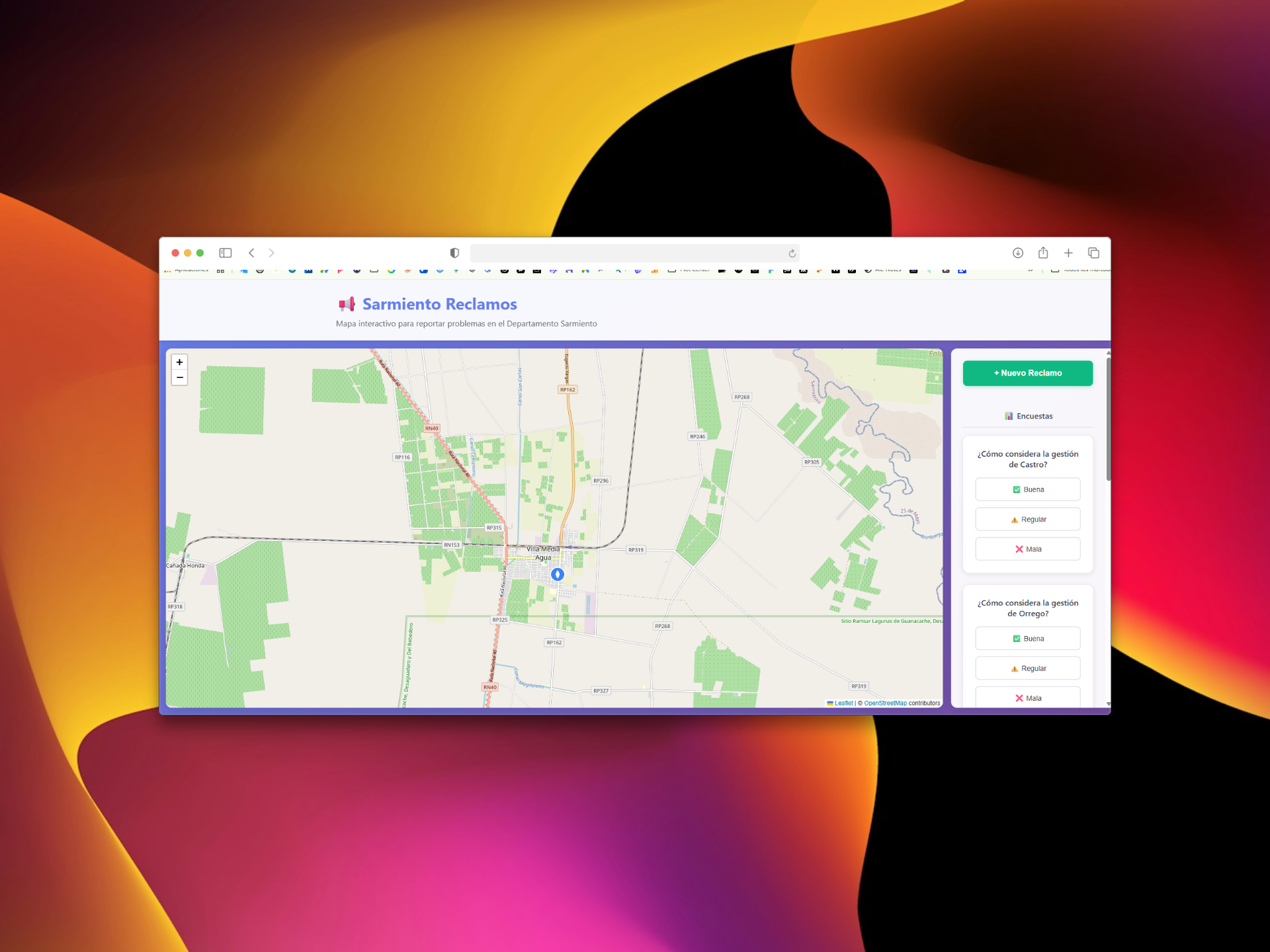1270x952 pixels.
Task: Click the Sarmiento Reclamos page title
Action: coord(440,304)
